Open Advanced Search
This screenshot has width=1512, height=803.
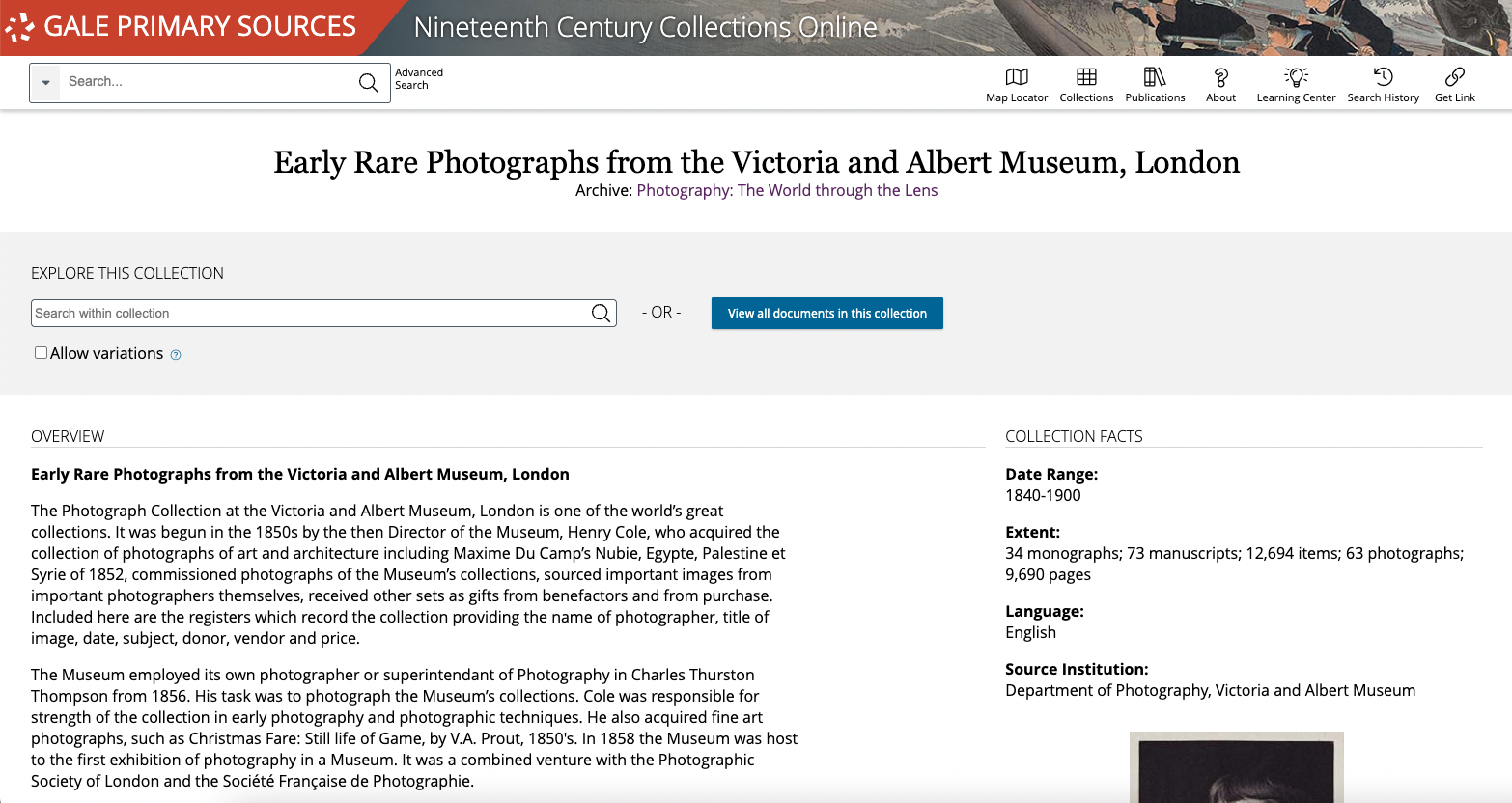tap(419, 79)
